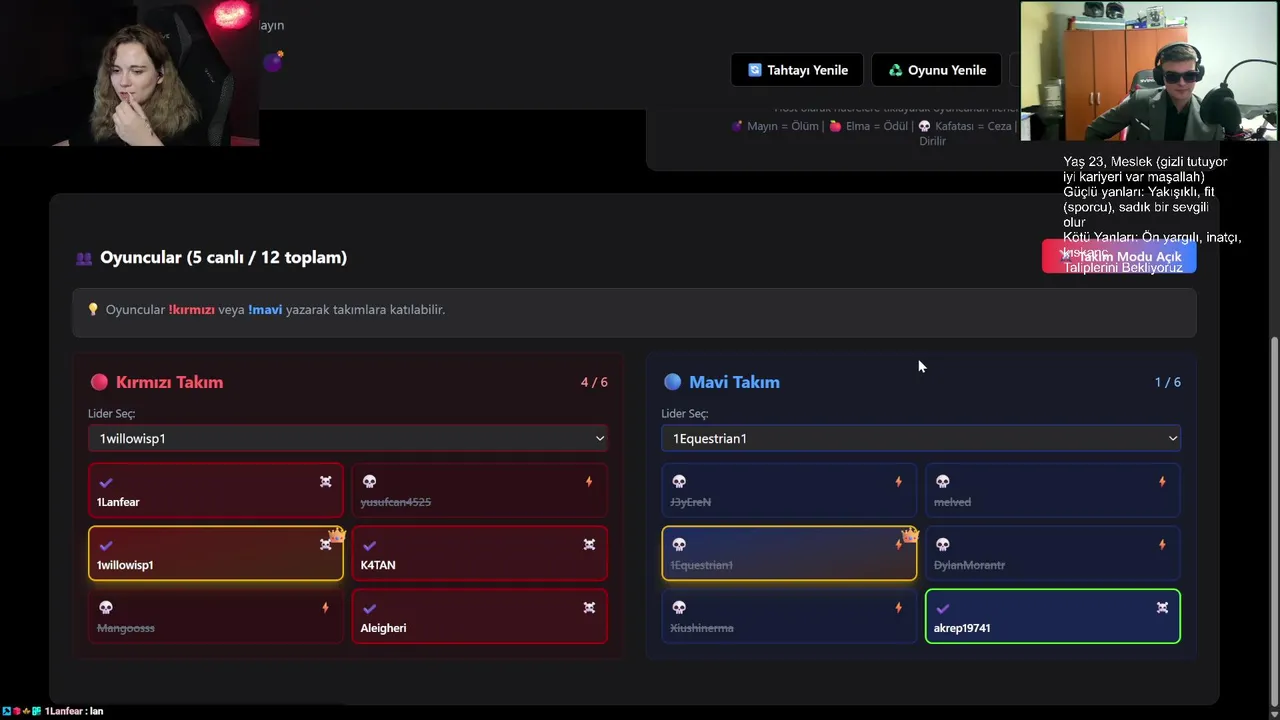Revive 1Equestrian1 with the lightning icon
The width and height of the screenshot is (1280, 720).
[x=898, y=545]
